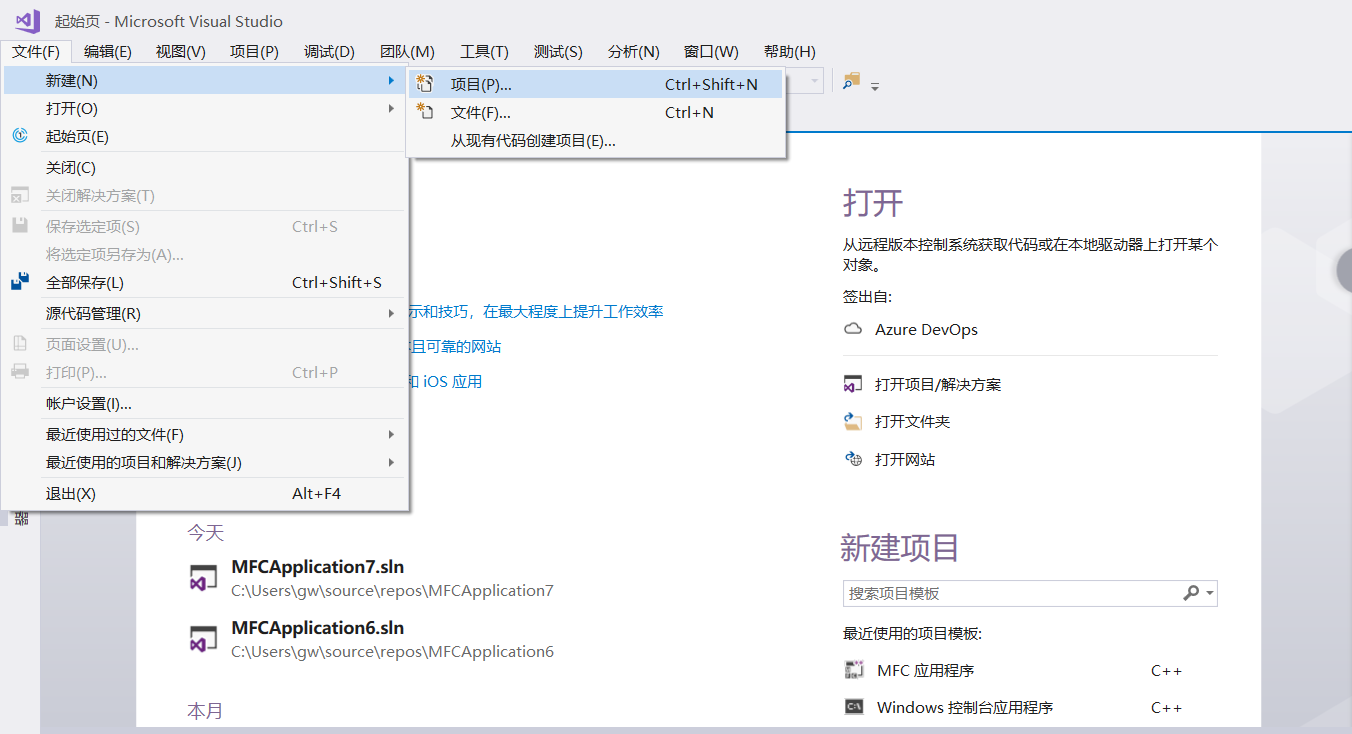1352x734 pixels.
Task: Click the 本月 heading in the recent list
Action: coord(205,711)
